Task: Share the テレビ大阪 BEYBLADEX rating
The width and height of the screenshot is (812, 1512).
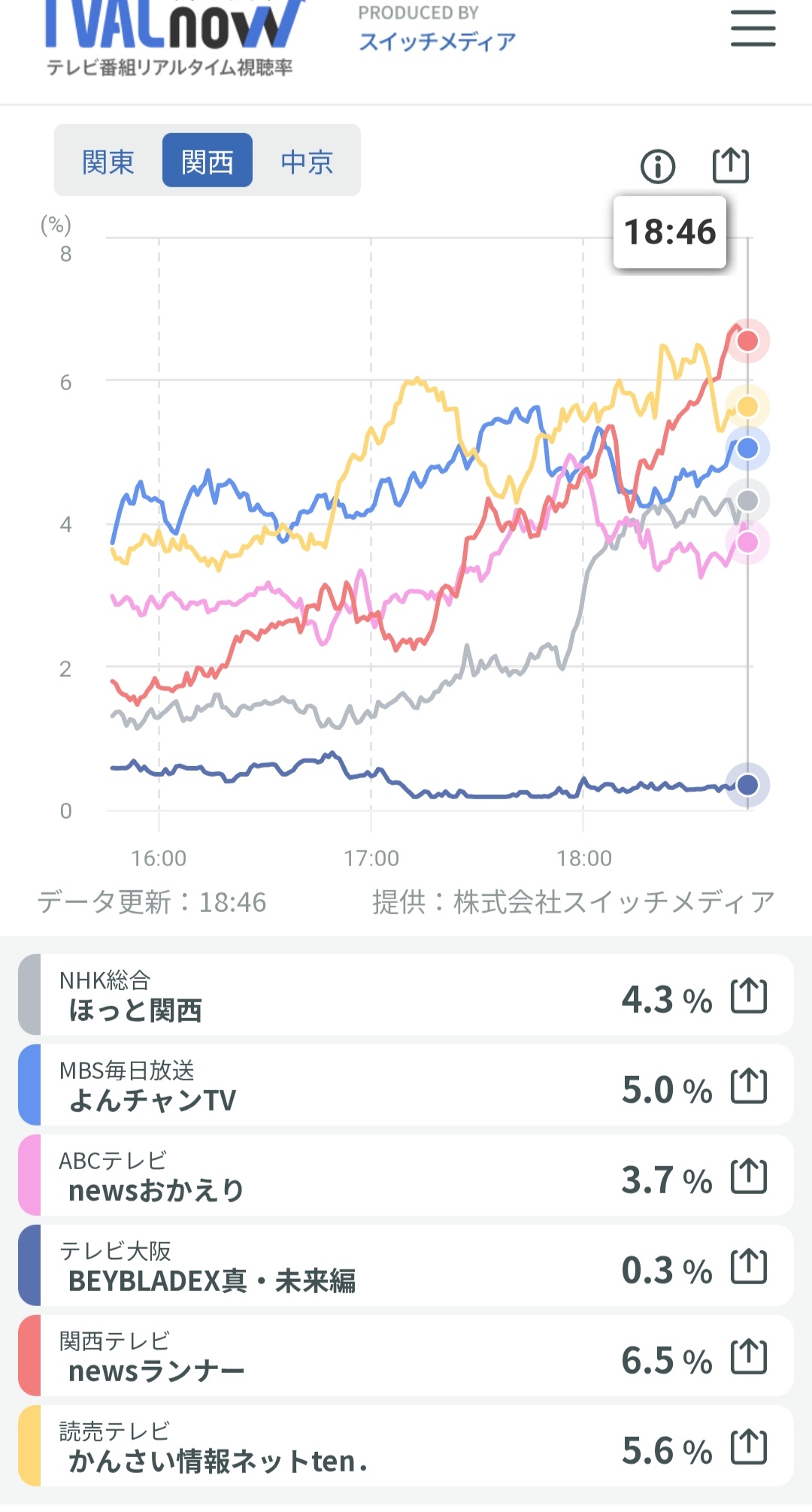Action: click(749, 1266)
